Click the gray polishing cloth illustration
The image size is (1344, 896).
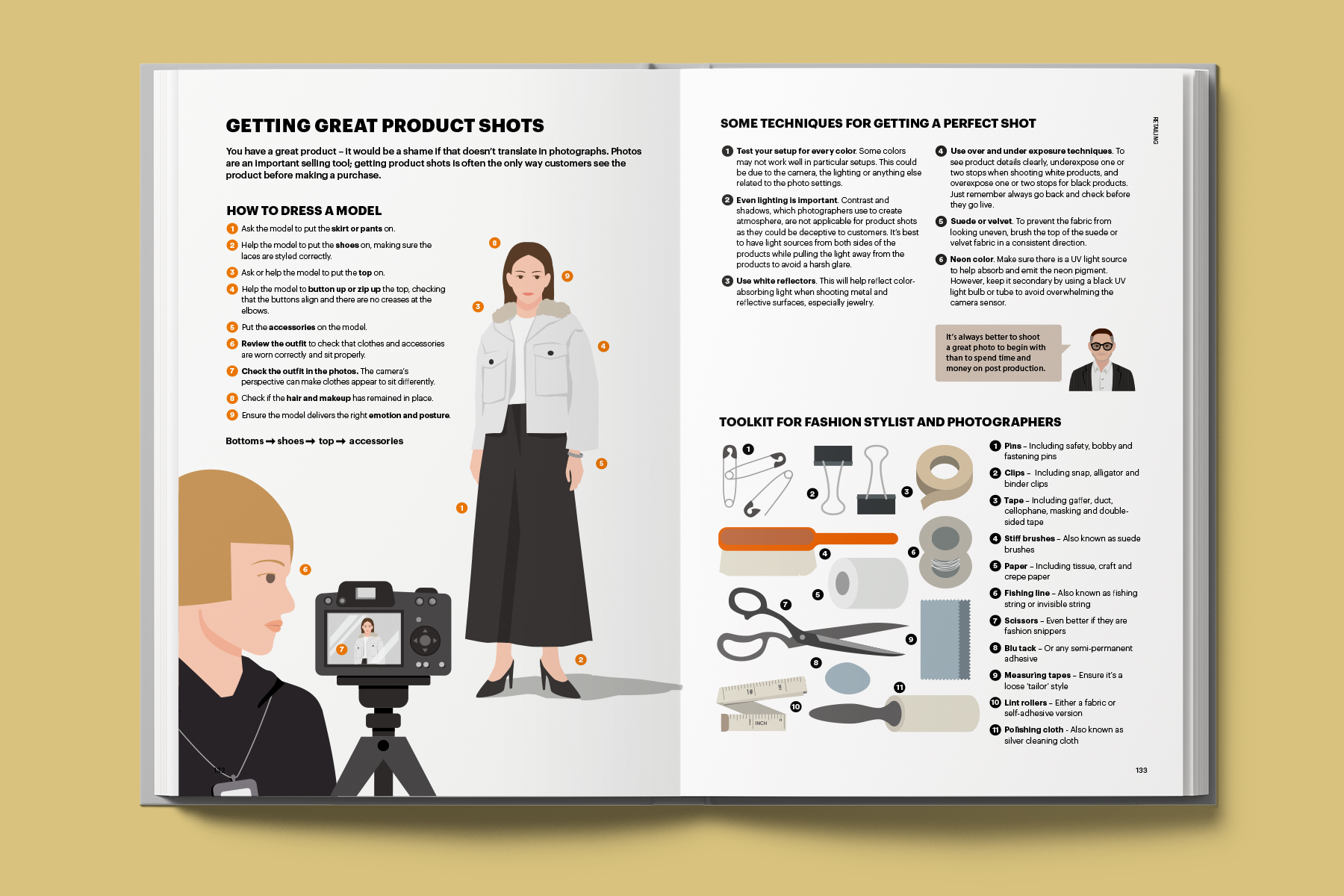[945, 638]
